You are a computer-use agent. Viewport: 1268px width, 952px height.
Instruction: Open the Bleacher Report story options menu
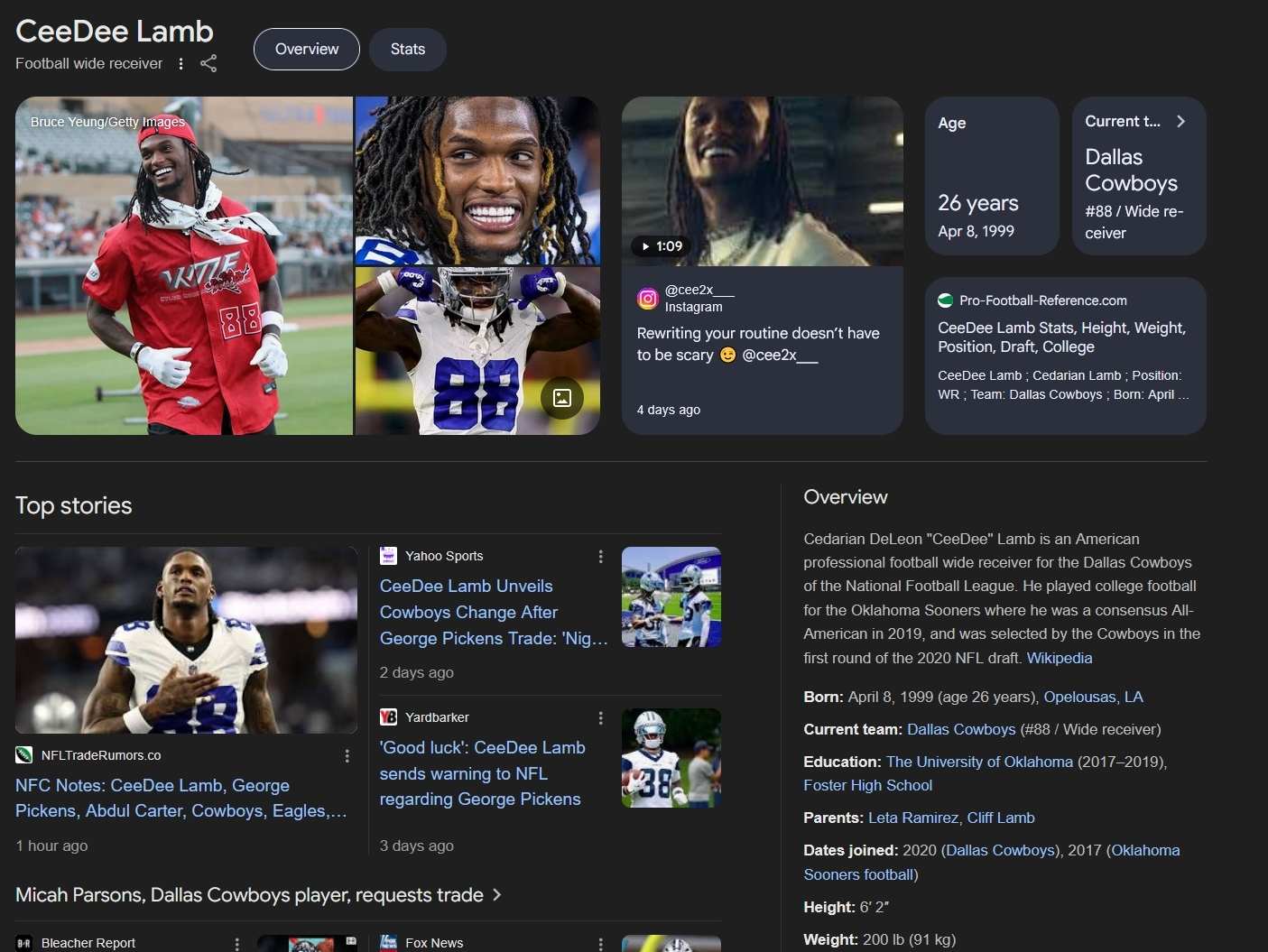coord(237,943)
